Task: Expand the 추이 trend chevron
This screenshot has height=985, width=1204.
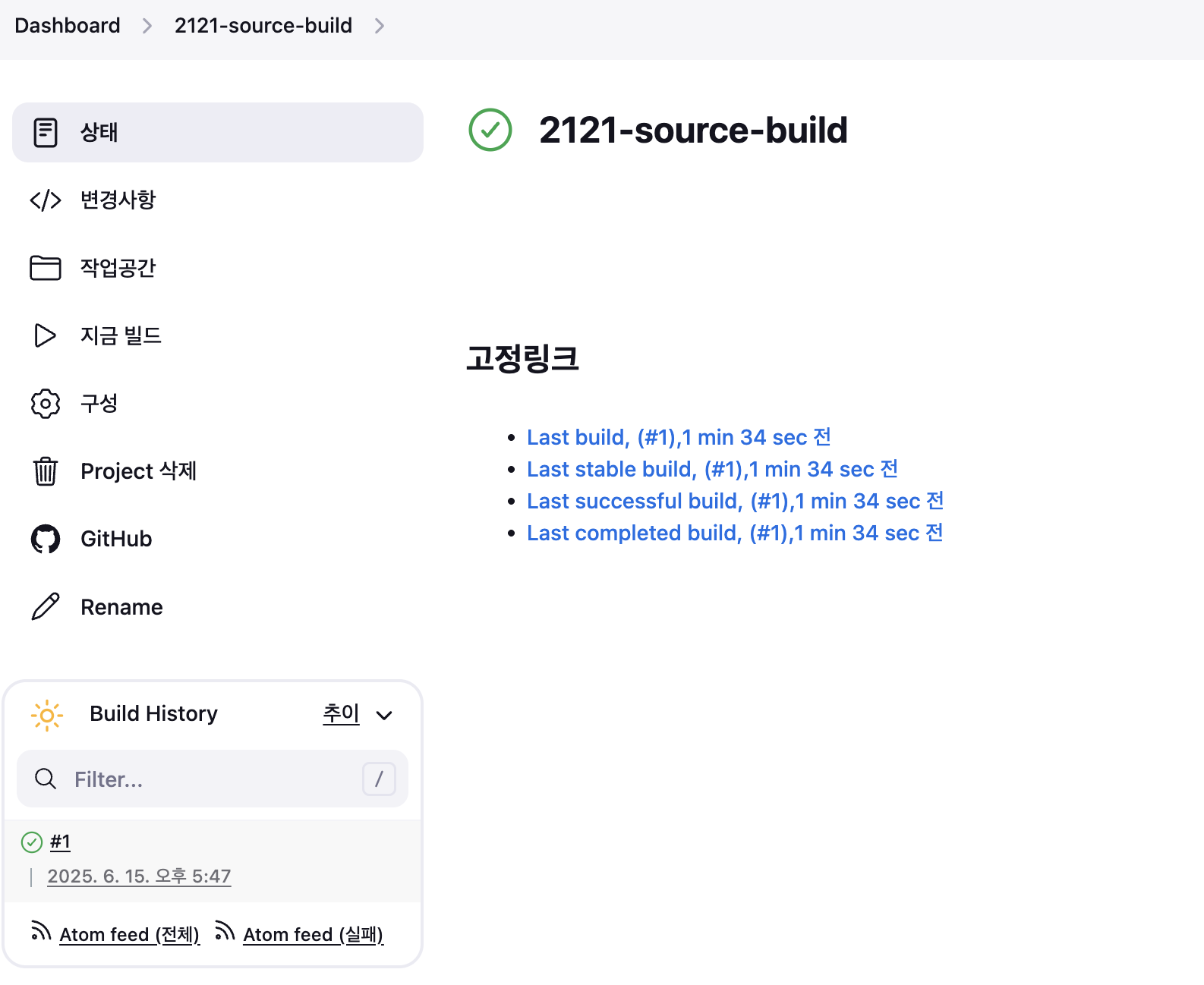Action: click(x=384, y=715)
